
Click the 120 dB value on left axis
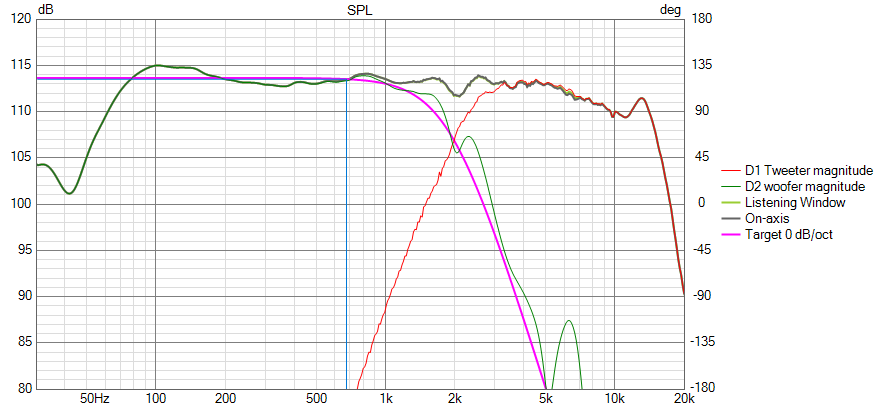[20, 19]
